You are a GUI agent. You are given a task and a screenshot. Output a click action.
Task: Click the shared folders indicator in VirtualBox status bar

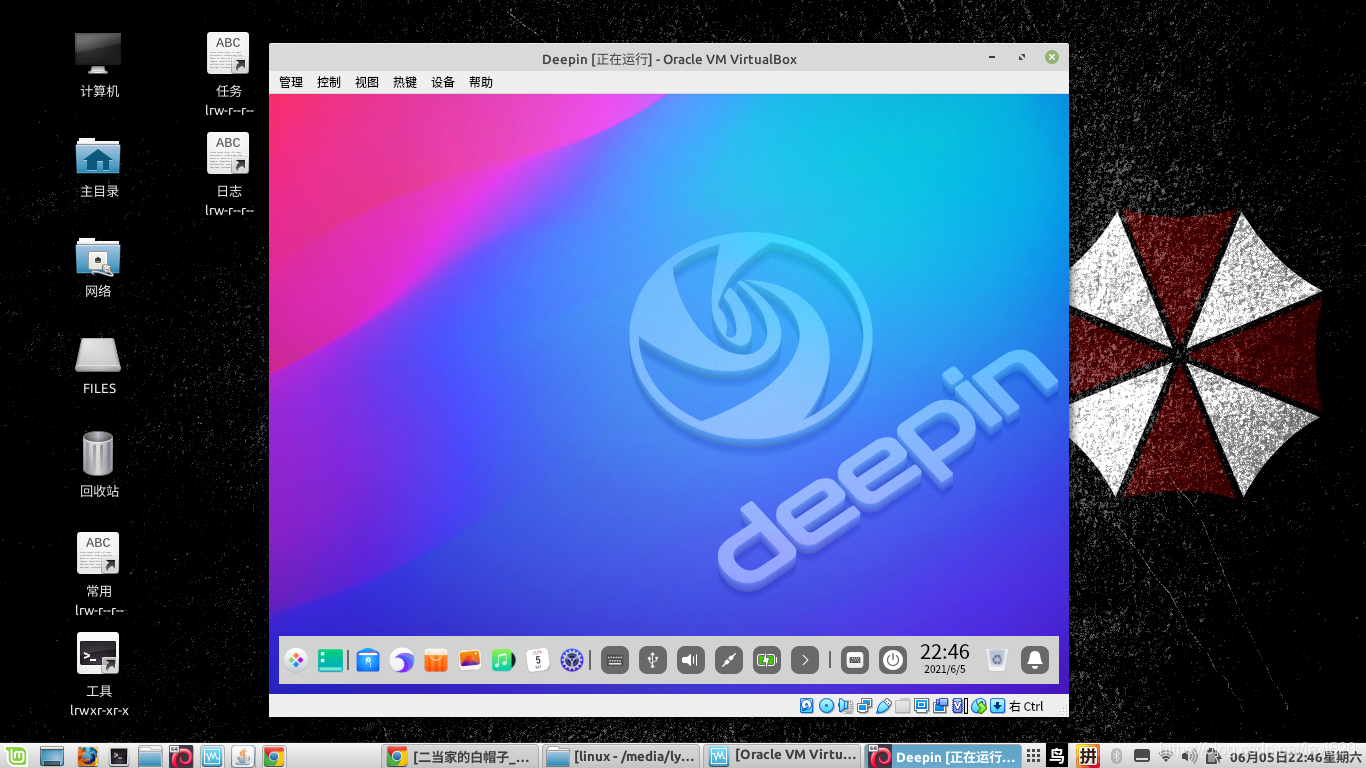click(x=902, y=706)
